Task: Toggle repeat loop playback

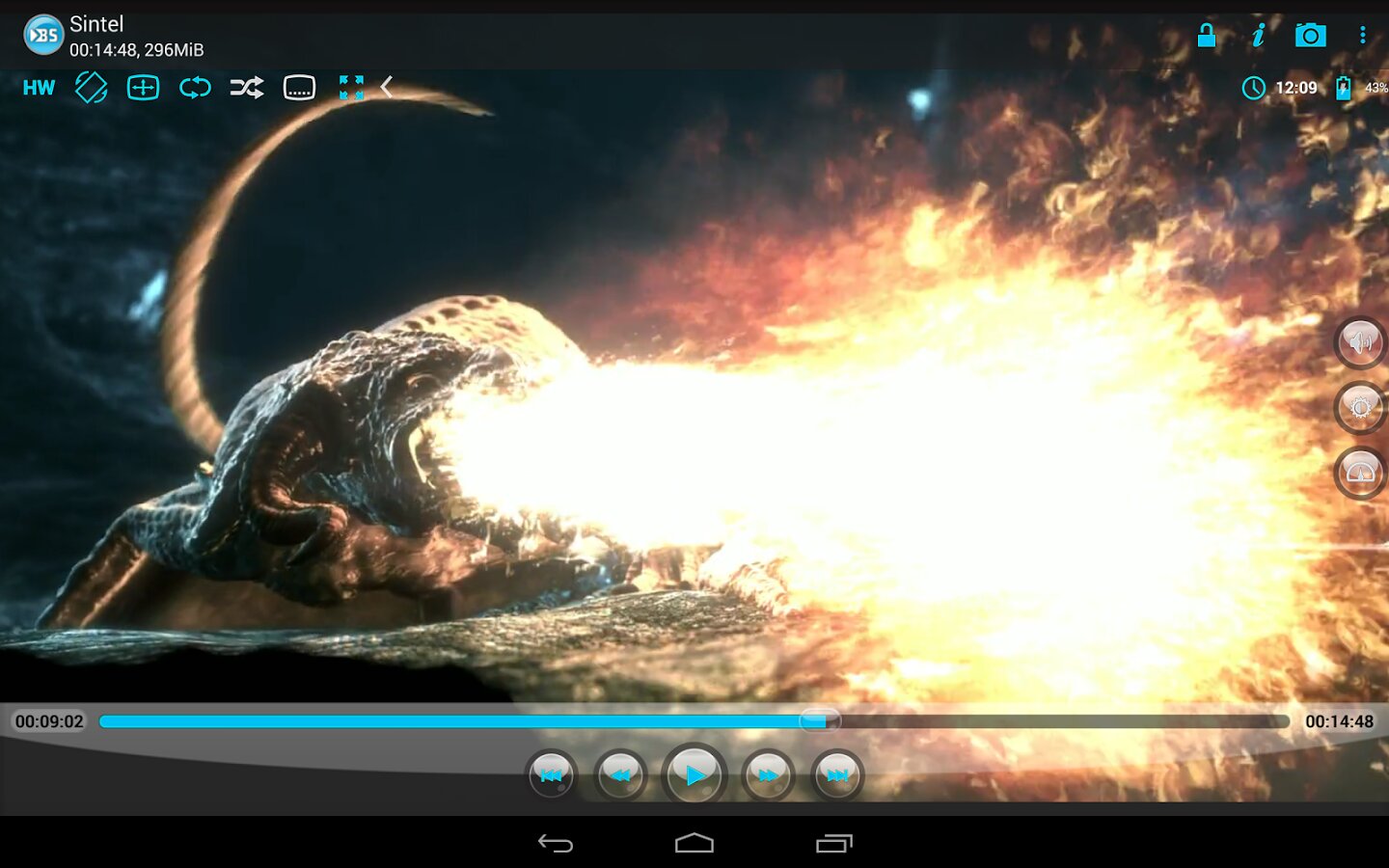Action: [x=195, y=88]
